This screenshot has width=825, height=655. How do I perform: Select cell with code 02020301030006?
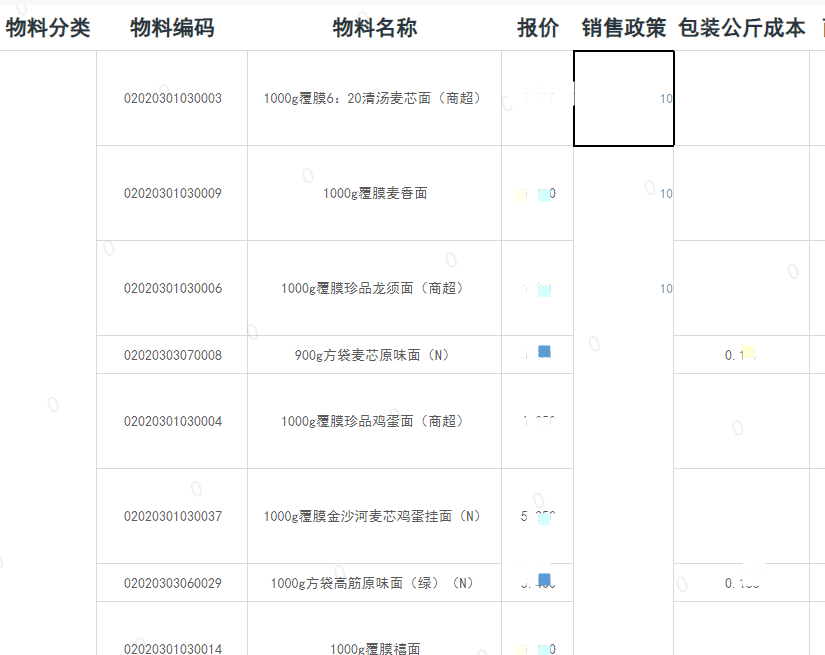[172, 288]
